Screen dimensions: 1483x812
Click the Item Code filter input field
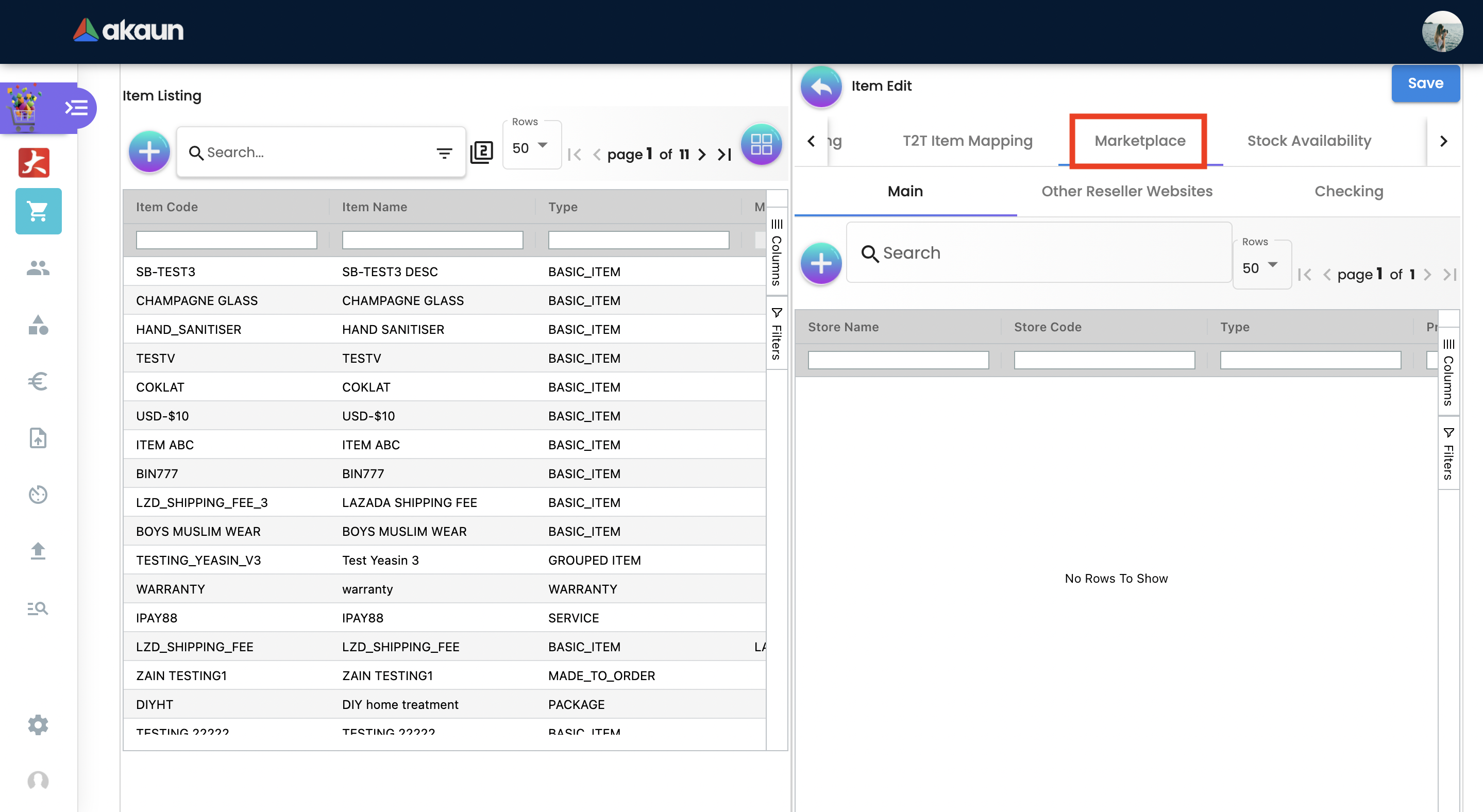(x=226, y=240)
